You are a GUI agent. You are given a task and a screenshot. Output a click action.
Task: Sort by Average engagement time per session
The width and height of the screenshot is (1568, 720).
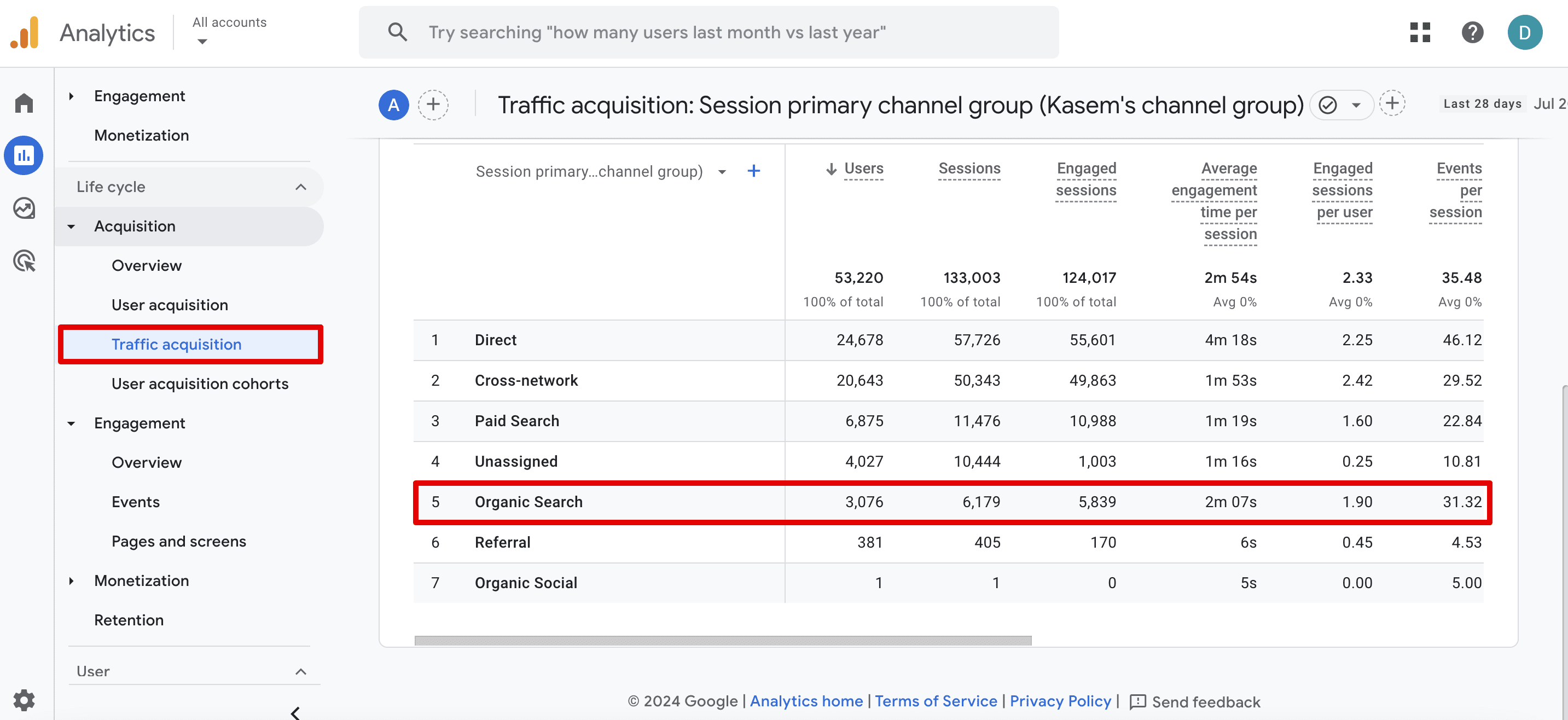(x=1215, y=201)
